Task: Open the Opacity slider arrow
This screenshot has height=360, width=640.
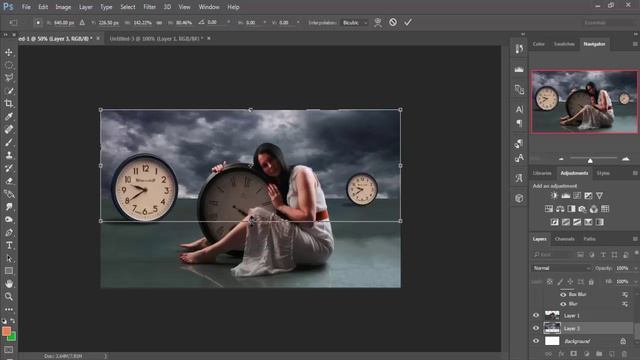Action: click(x=635, y=268)
